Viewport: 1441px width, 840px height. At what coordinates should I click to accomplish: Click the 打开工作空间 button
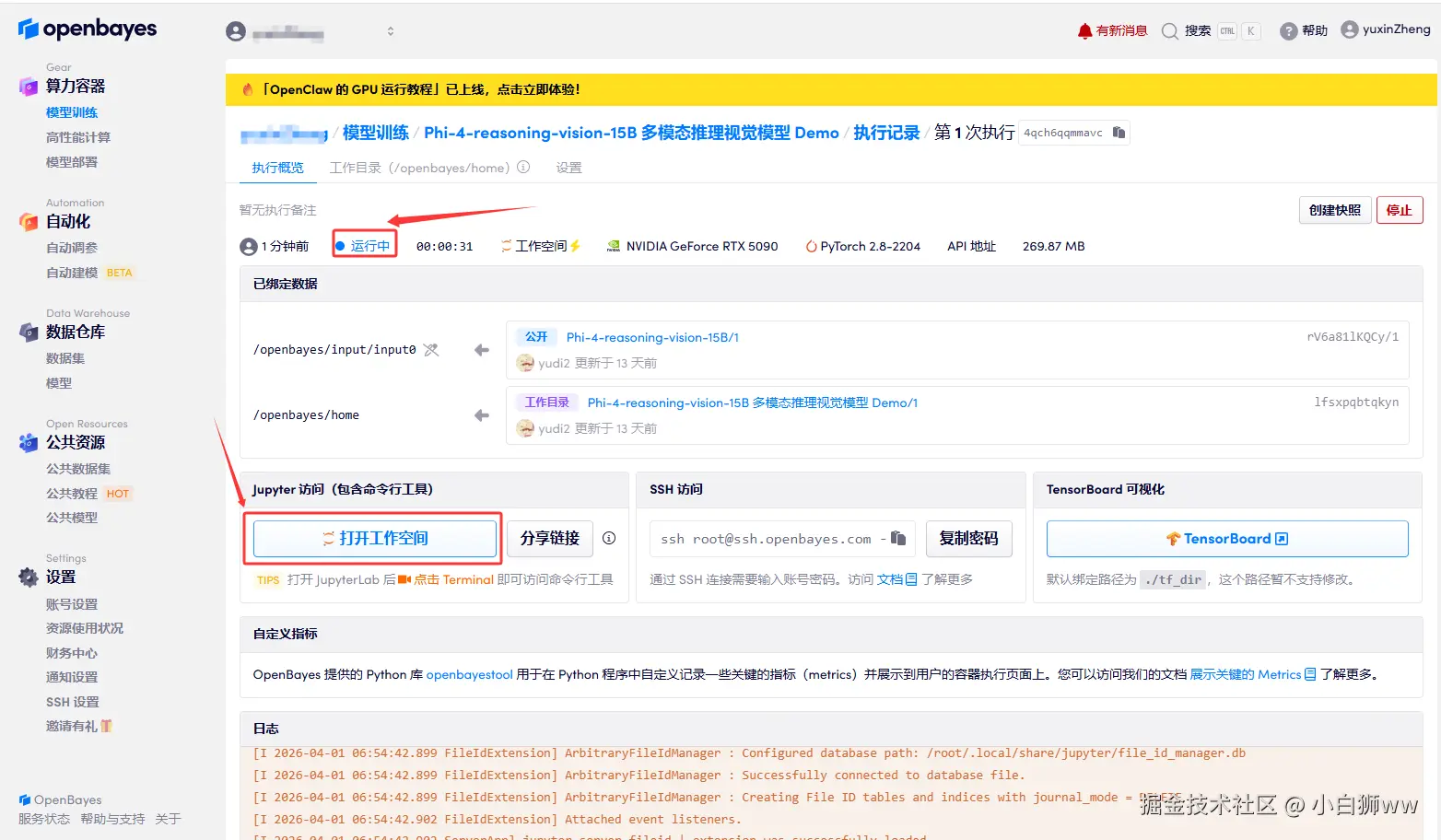pos(374,539)
